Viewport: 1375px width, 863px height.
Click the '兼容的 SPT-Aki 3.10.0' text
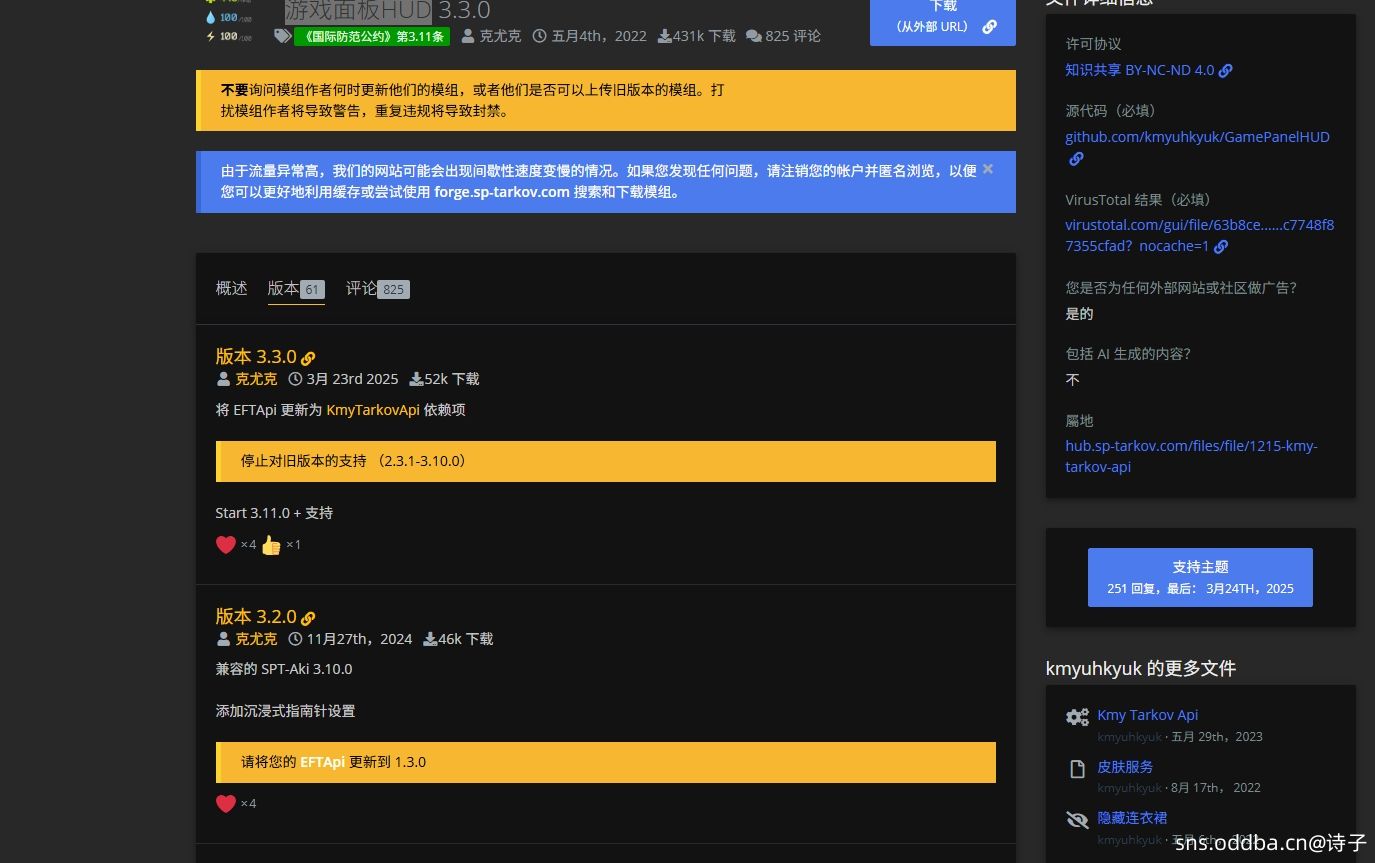284,669
